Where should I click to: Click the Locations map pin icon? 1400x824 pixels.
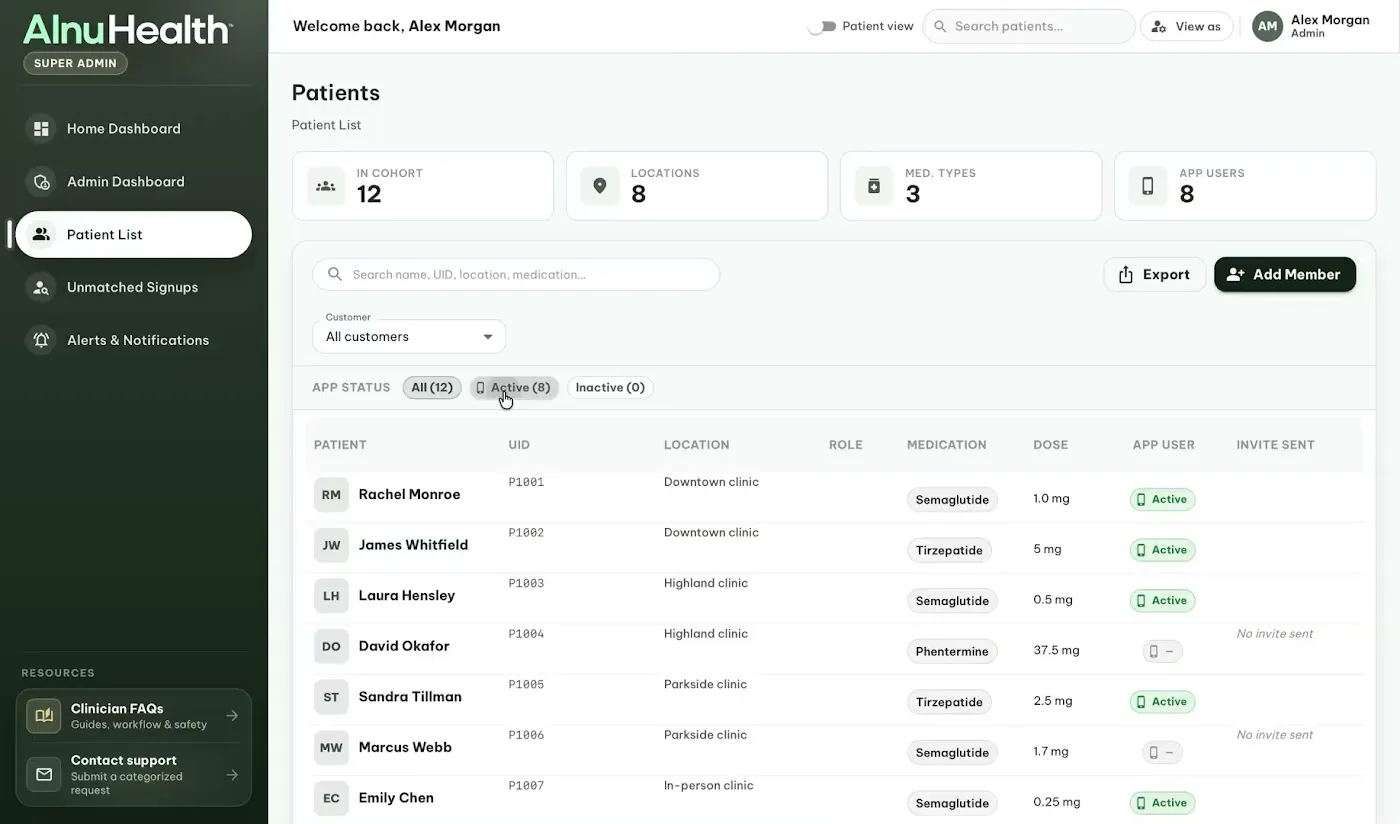pos(600,186)
